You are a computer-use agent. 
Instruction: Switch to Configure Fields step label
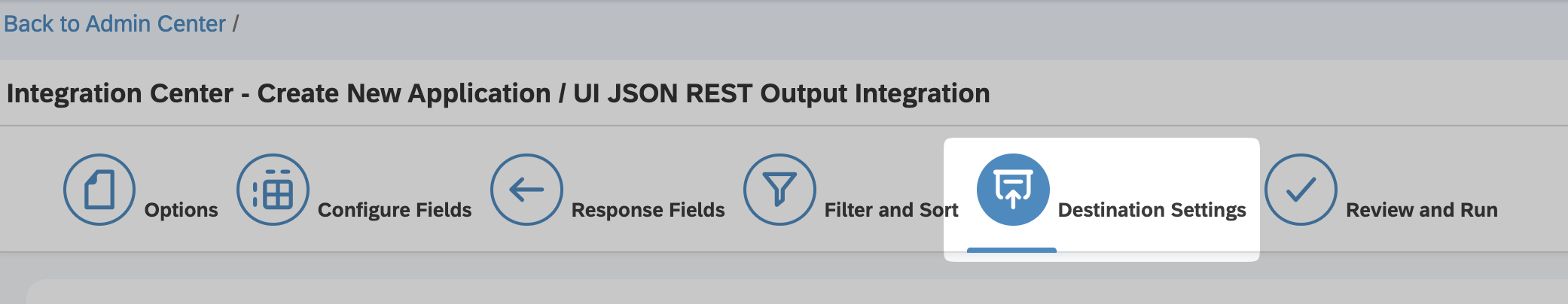[x=395, y=210]
